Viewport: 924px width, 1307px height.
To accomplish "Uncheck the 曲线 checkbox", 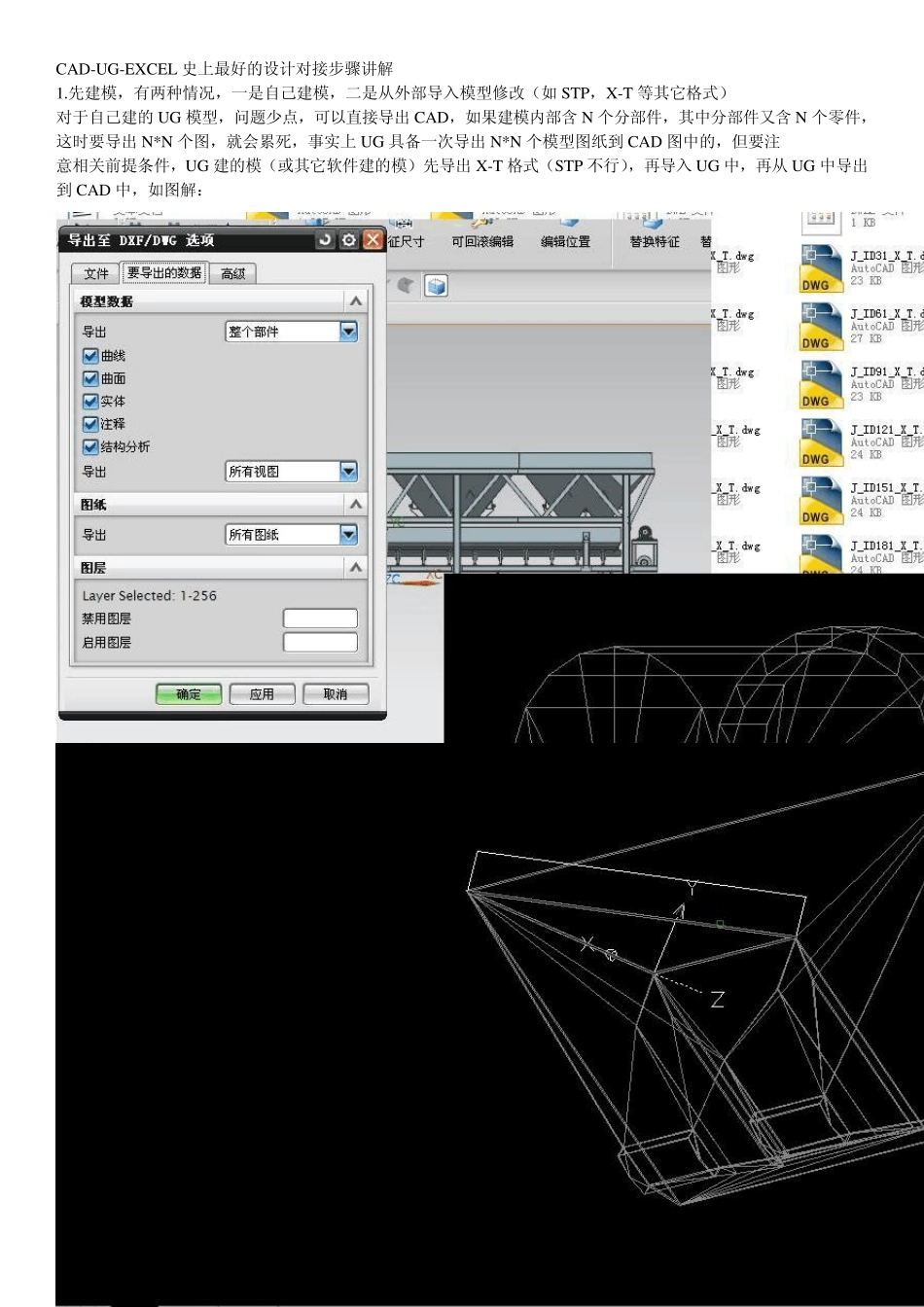I will pyautogui.click(x=90, y=356).
